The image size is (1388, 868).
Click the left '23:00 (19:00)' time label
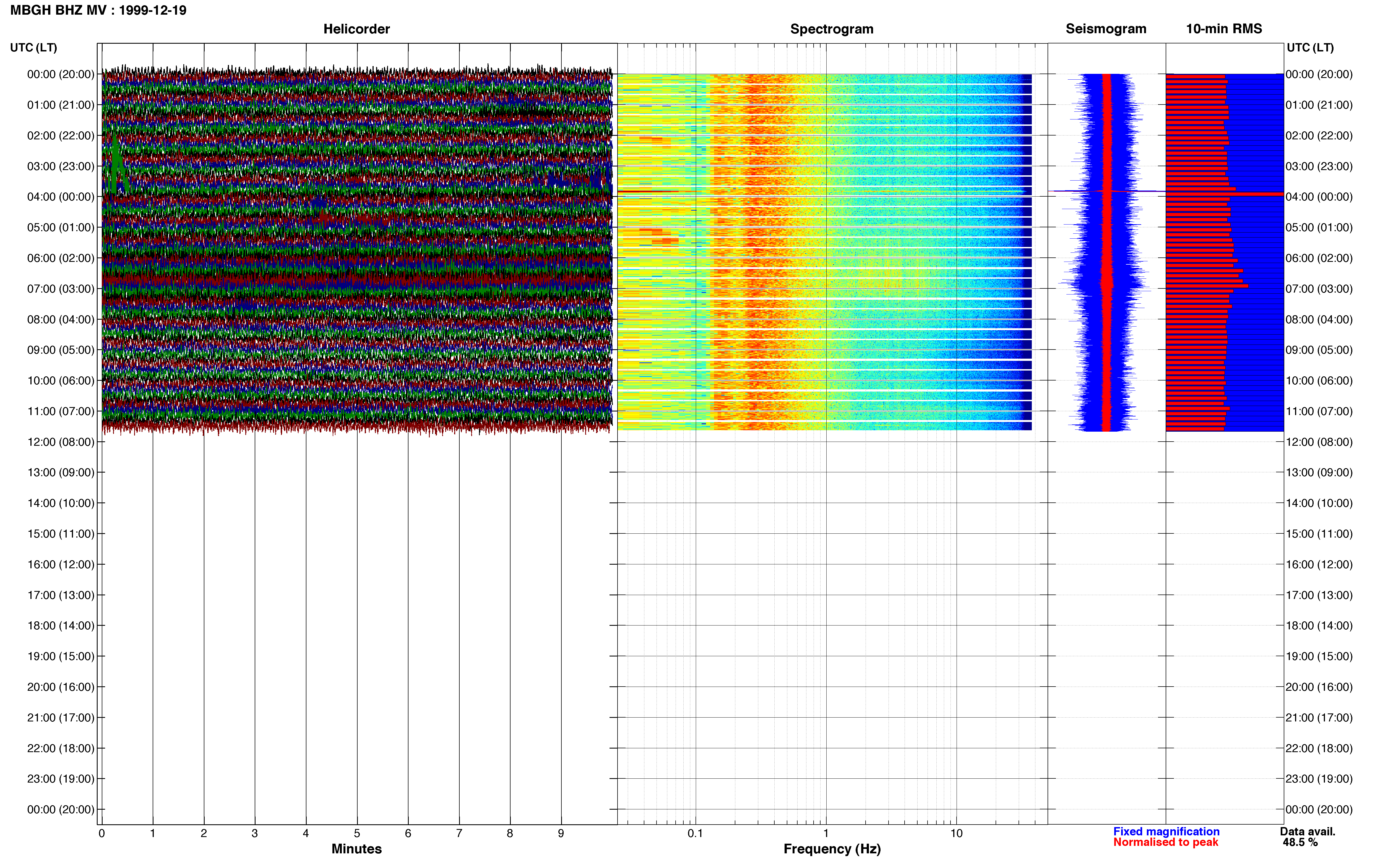point(60,779)
